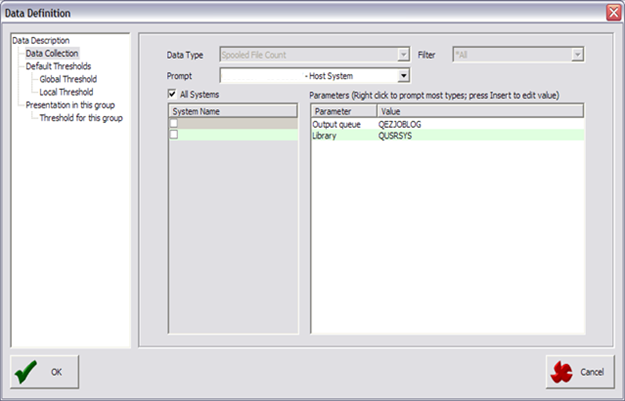Open Threshold for this group item

coord(81,118)
